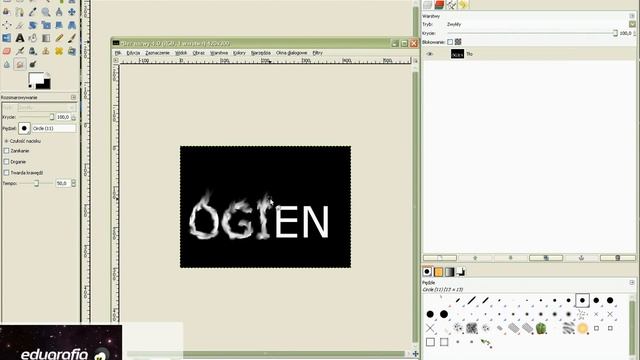This screenshot has width=640, height=360.
Task: Open the Warstwa menu
Action: 219,53
